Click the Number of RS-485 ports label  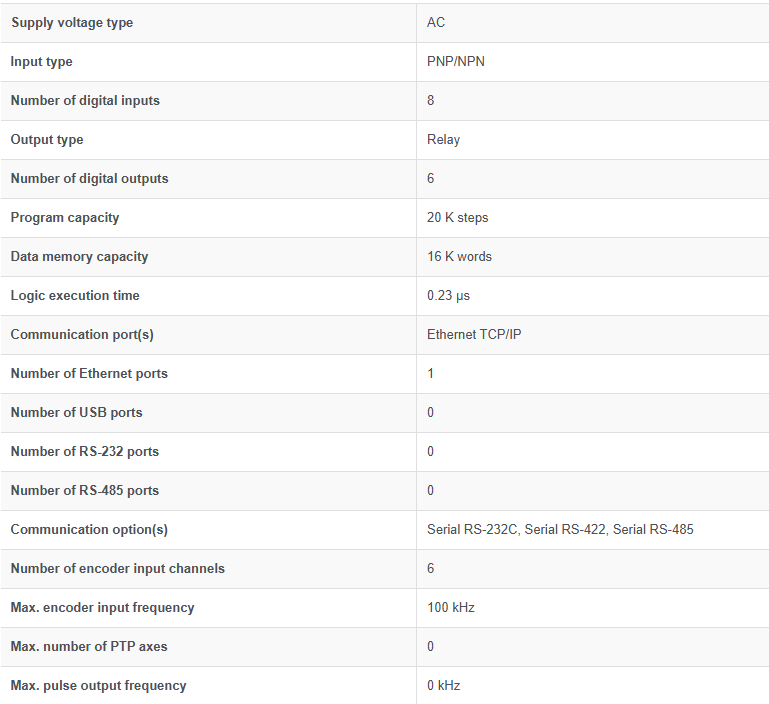[x=84, y=491]
